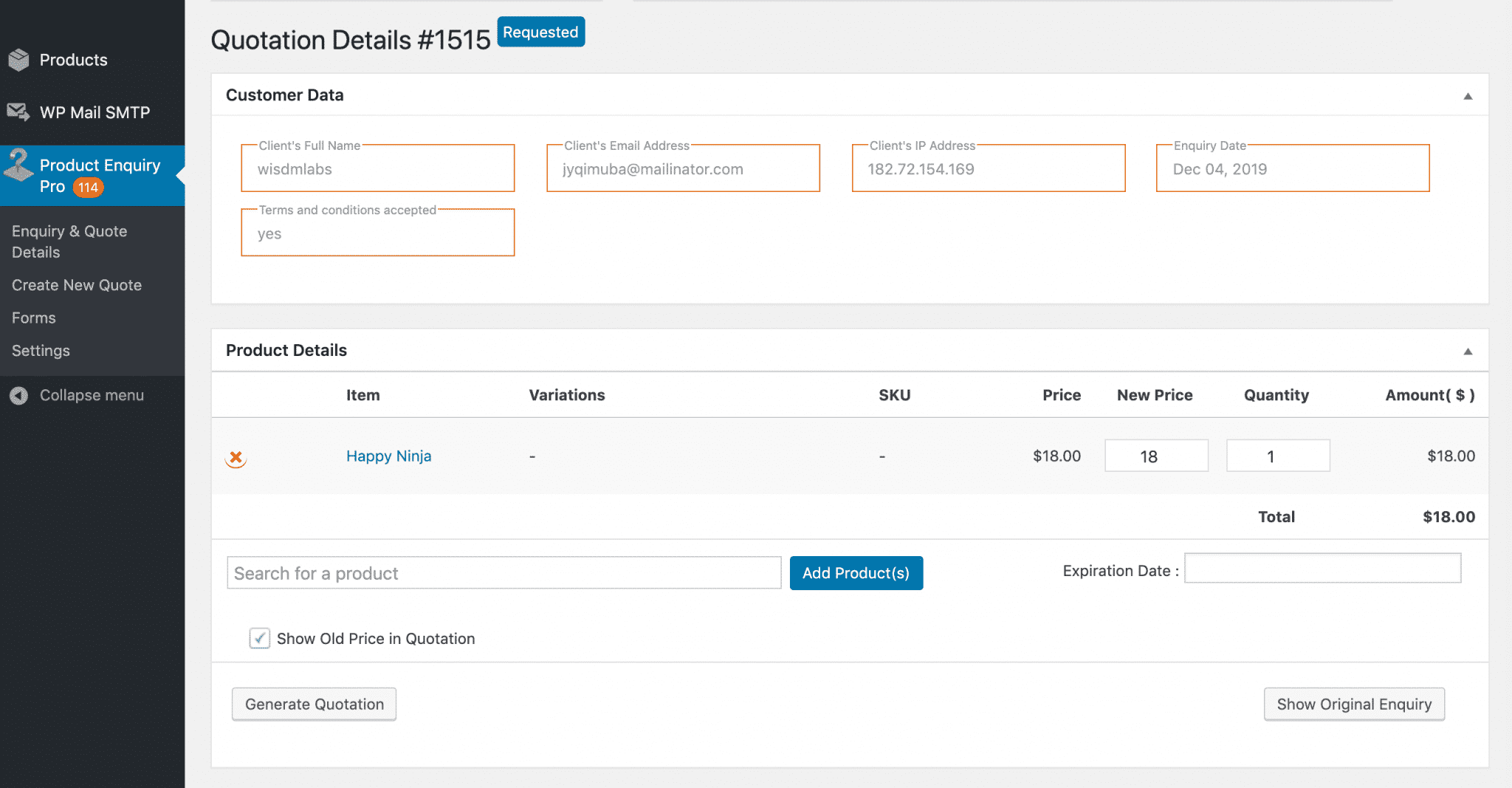Collapse the Product Details panel arrow
This screenshot has height=788, width=1512.
[1468, 352]
